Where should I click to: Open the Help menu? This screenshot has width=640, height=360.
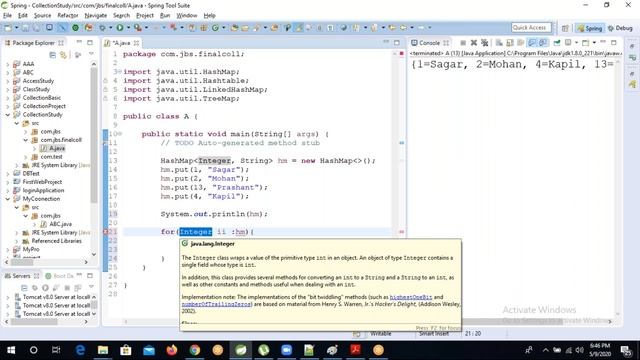pos(209,16)
